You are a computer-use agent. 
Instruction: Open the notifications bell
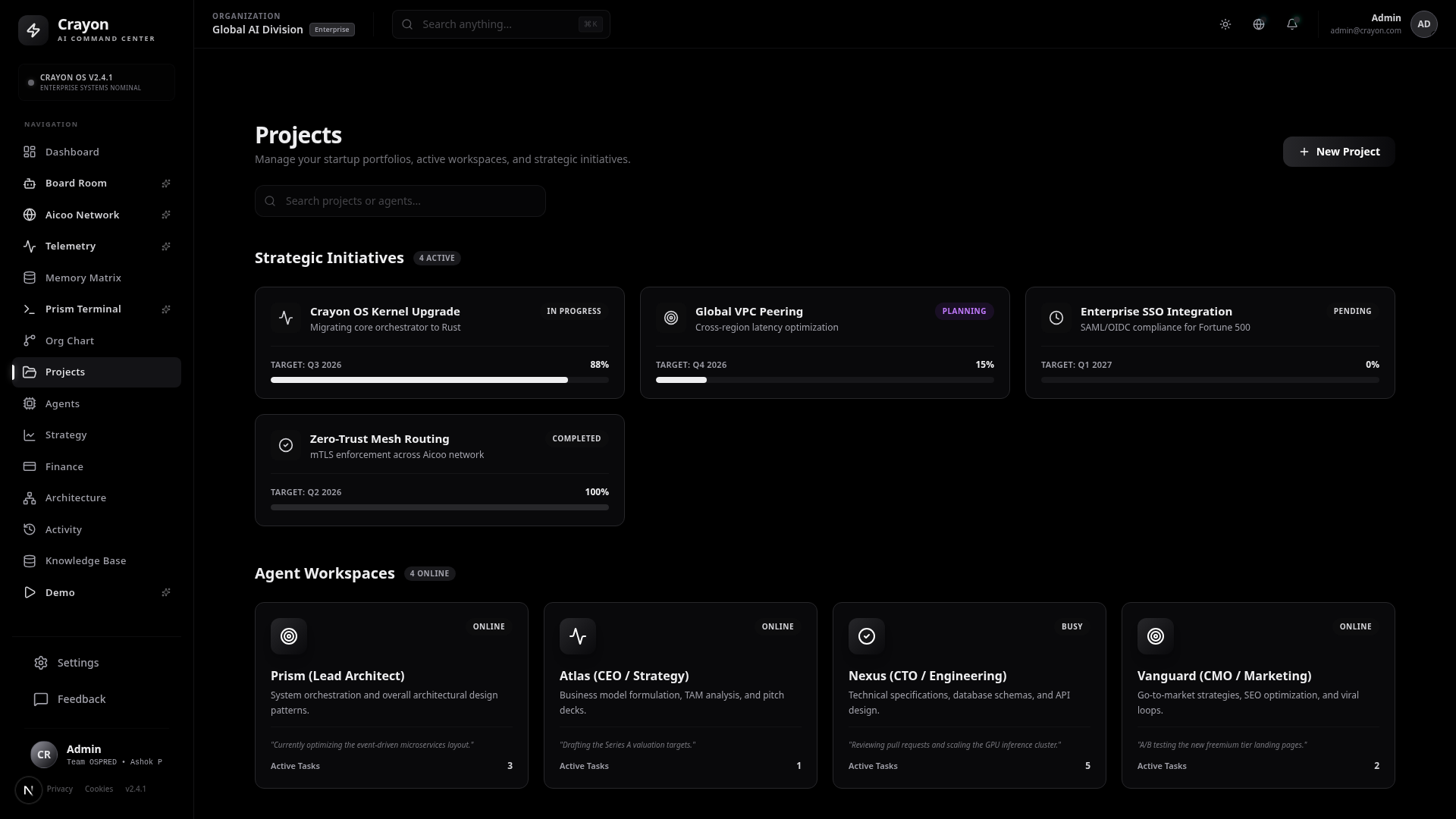(x=1292, y=24)
